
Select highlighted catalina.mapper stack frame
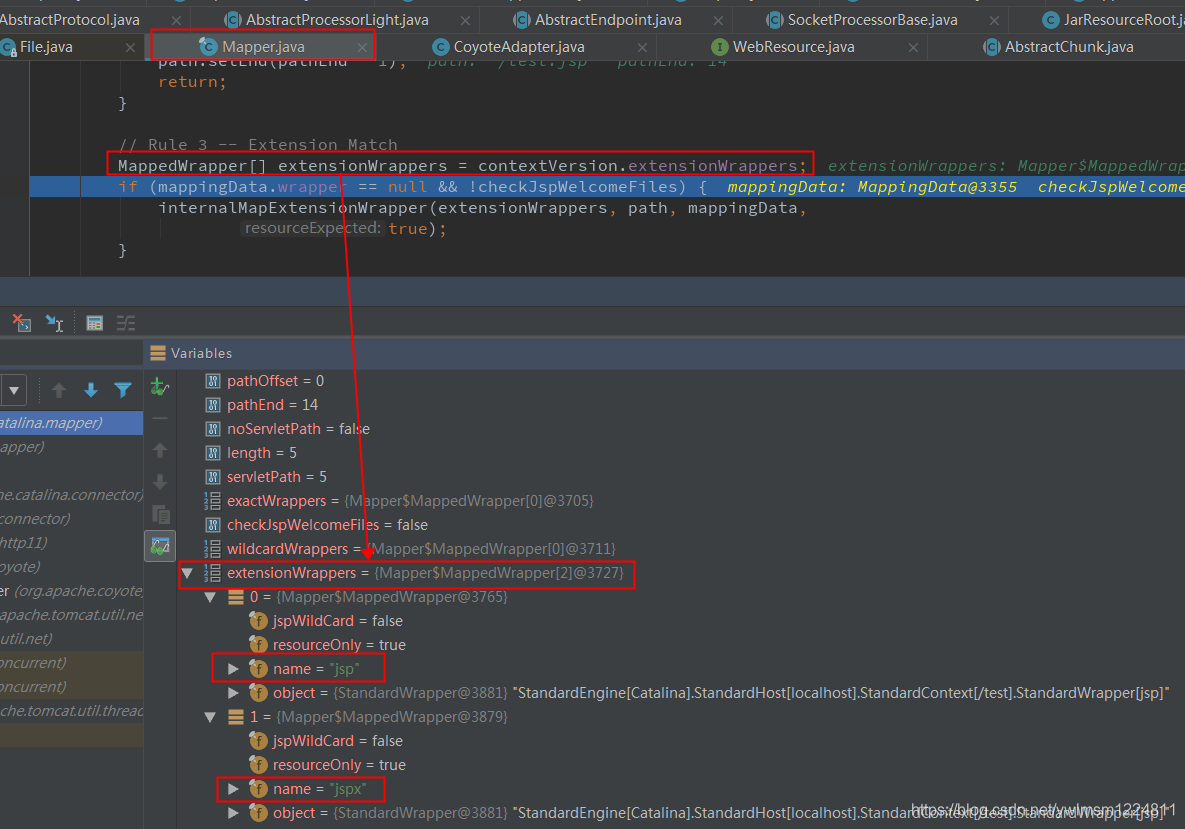[x=71, y=423]
